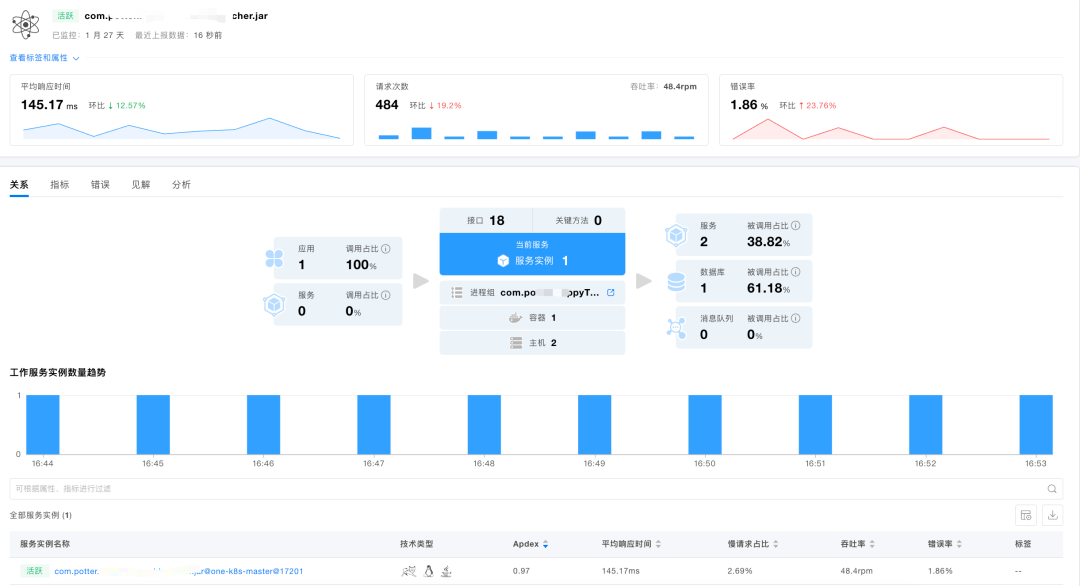Viewport: 1080px width, 586px height.
Task: Sort by 错误率 using its column arrows
Action: pyautogui.click(x=957, y=543)
